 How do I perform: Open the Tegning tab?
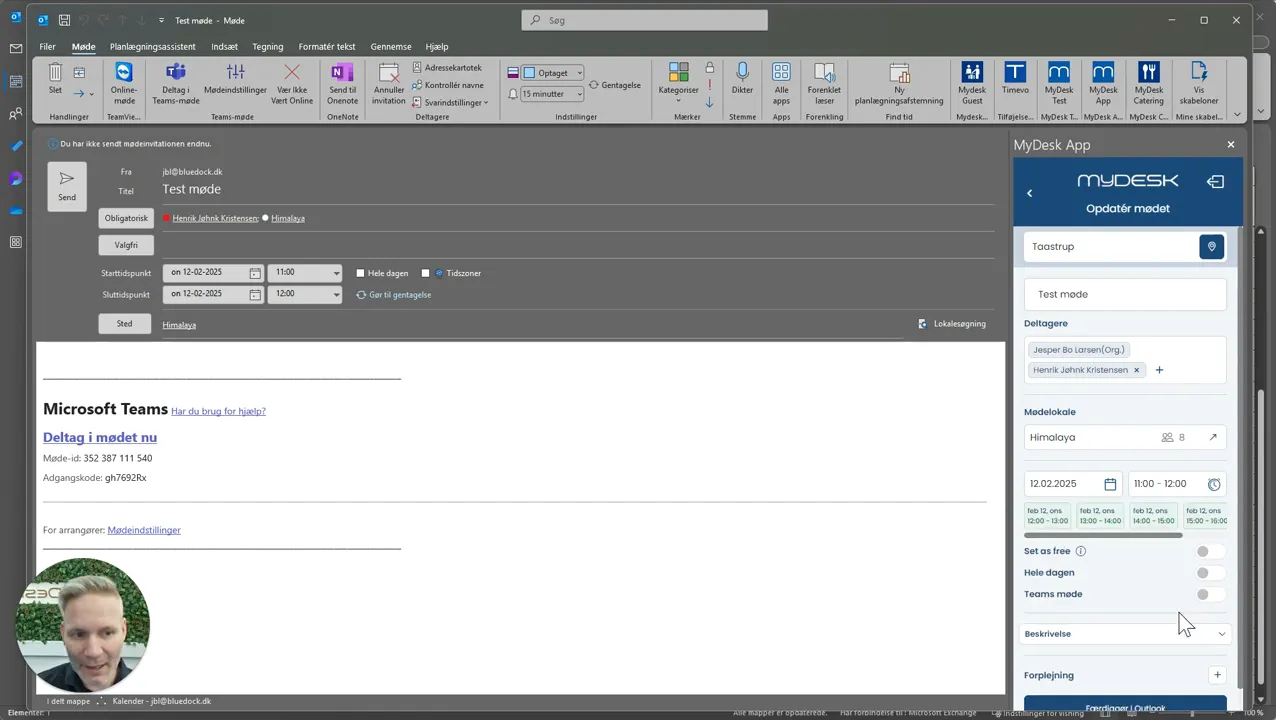[x=268, y=46]
